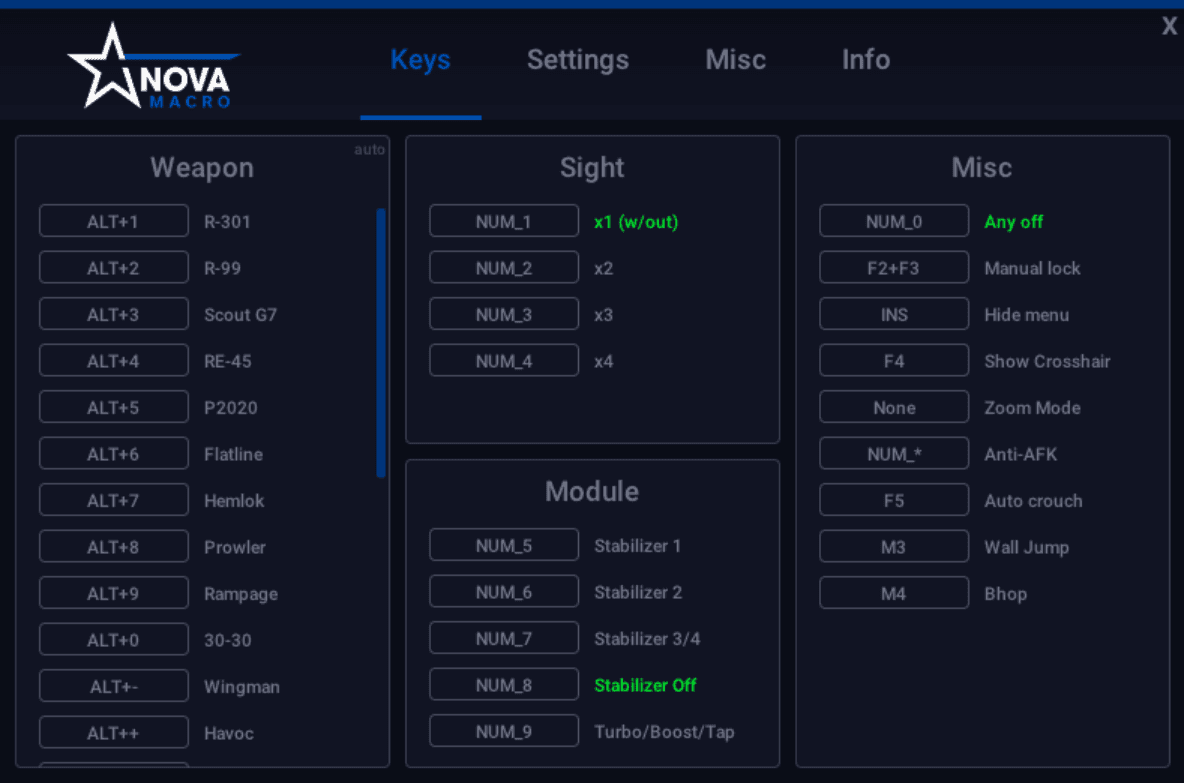Select the Wingman weapon name

click(242, 687)
